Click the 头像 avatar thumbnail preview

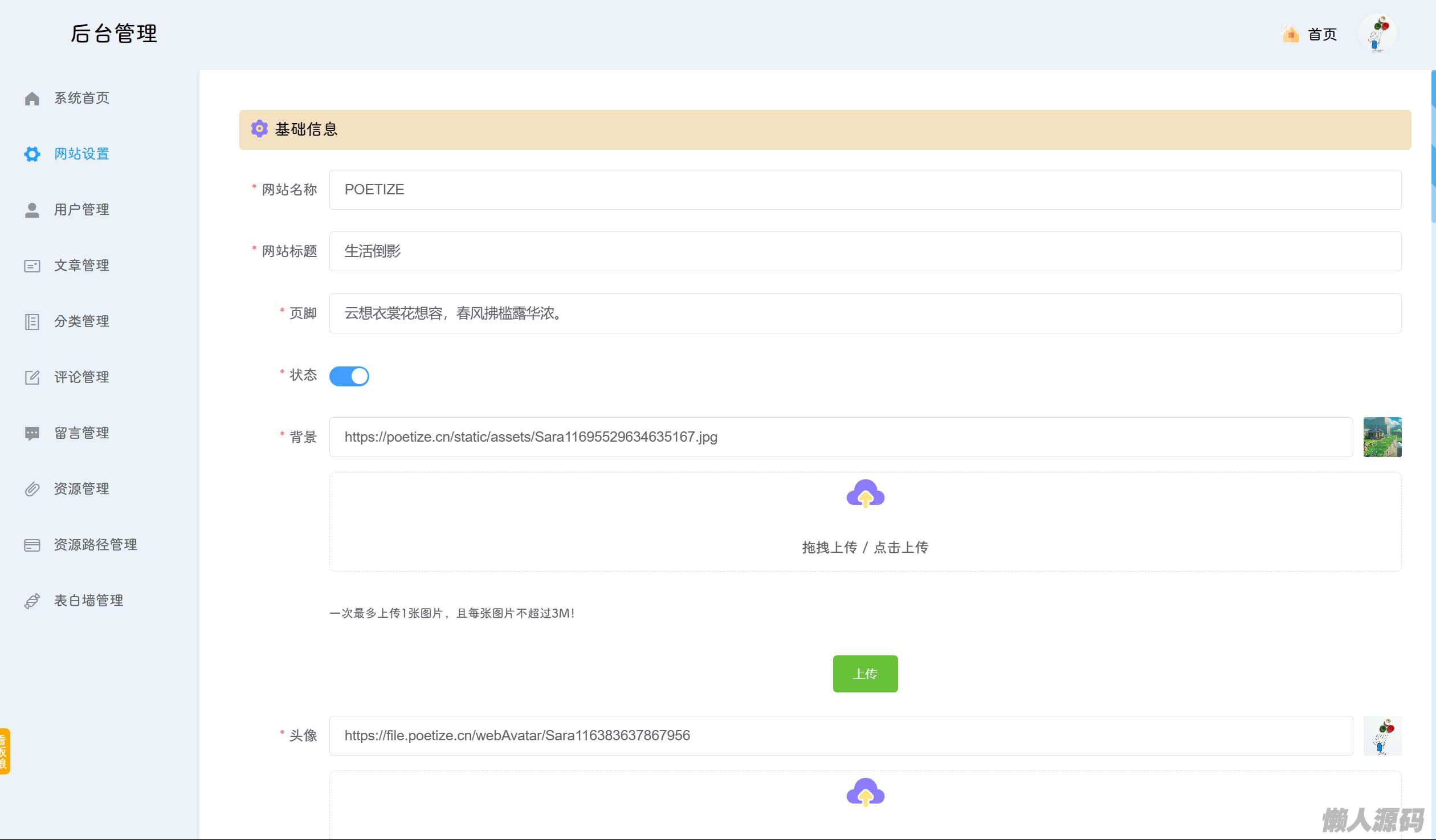click(x=1382, y=736)
